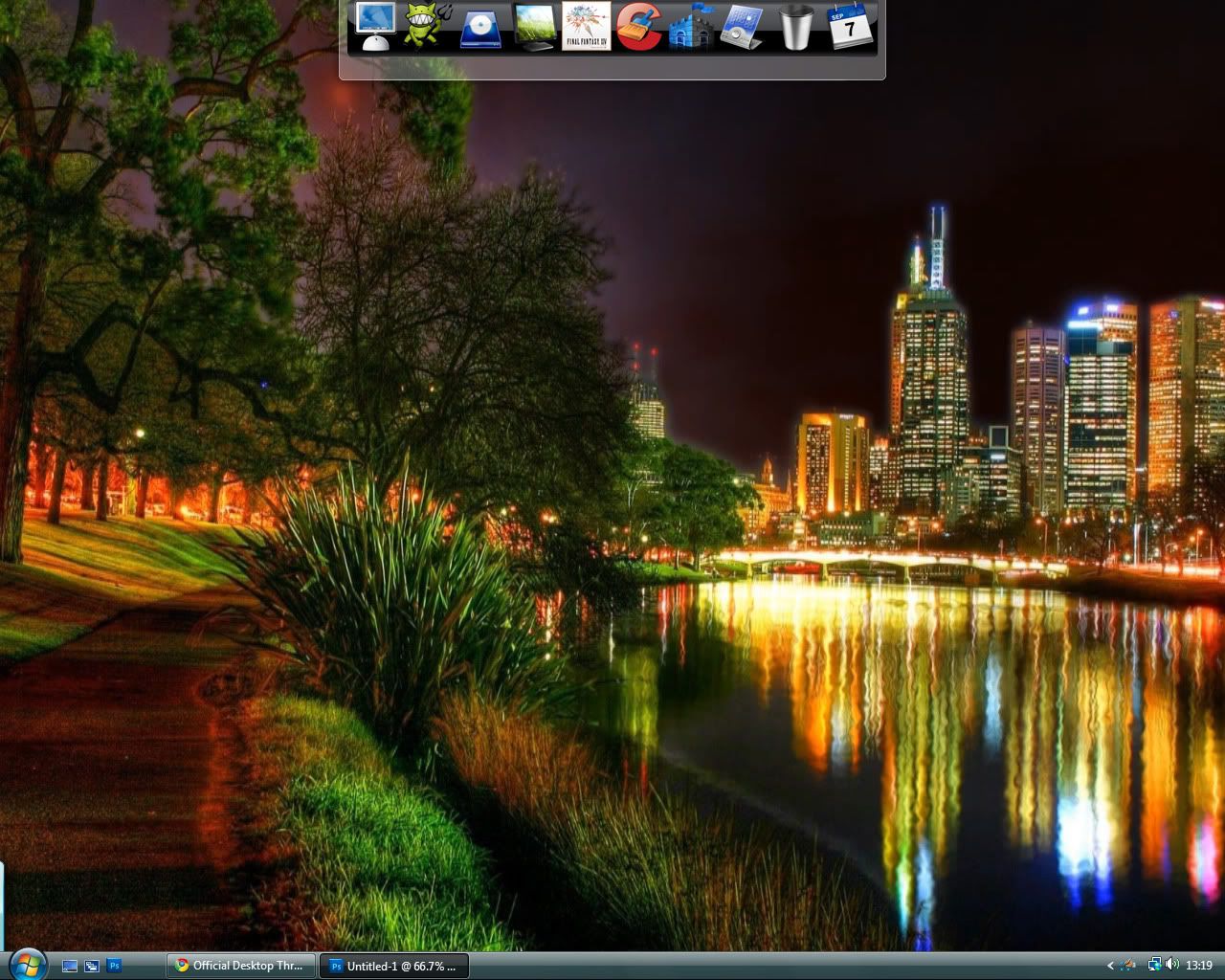Click the 13:19 taskbar clock
The image size is (1225, 980).
1199,966
